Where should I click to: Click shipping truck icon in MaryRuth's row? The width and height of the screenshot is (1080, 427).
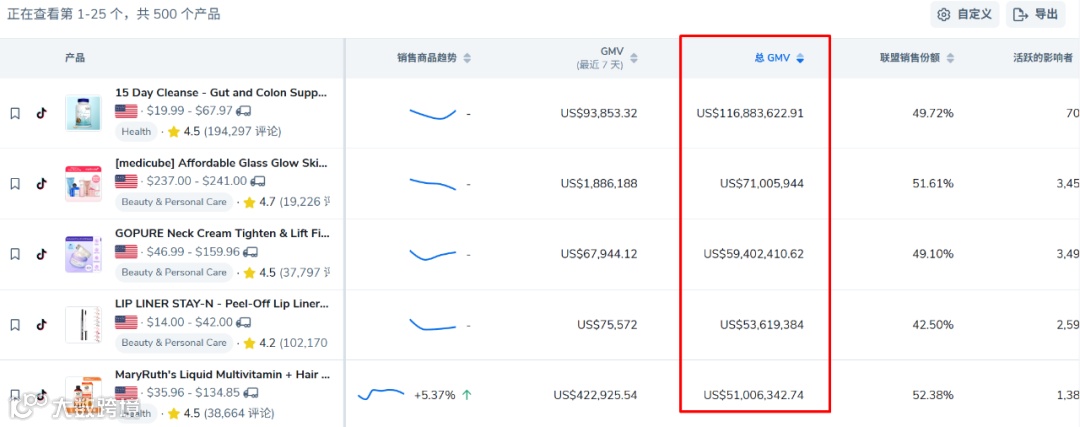pos(251,393)
